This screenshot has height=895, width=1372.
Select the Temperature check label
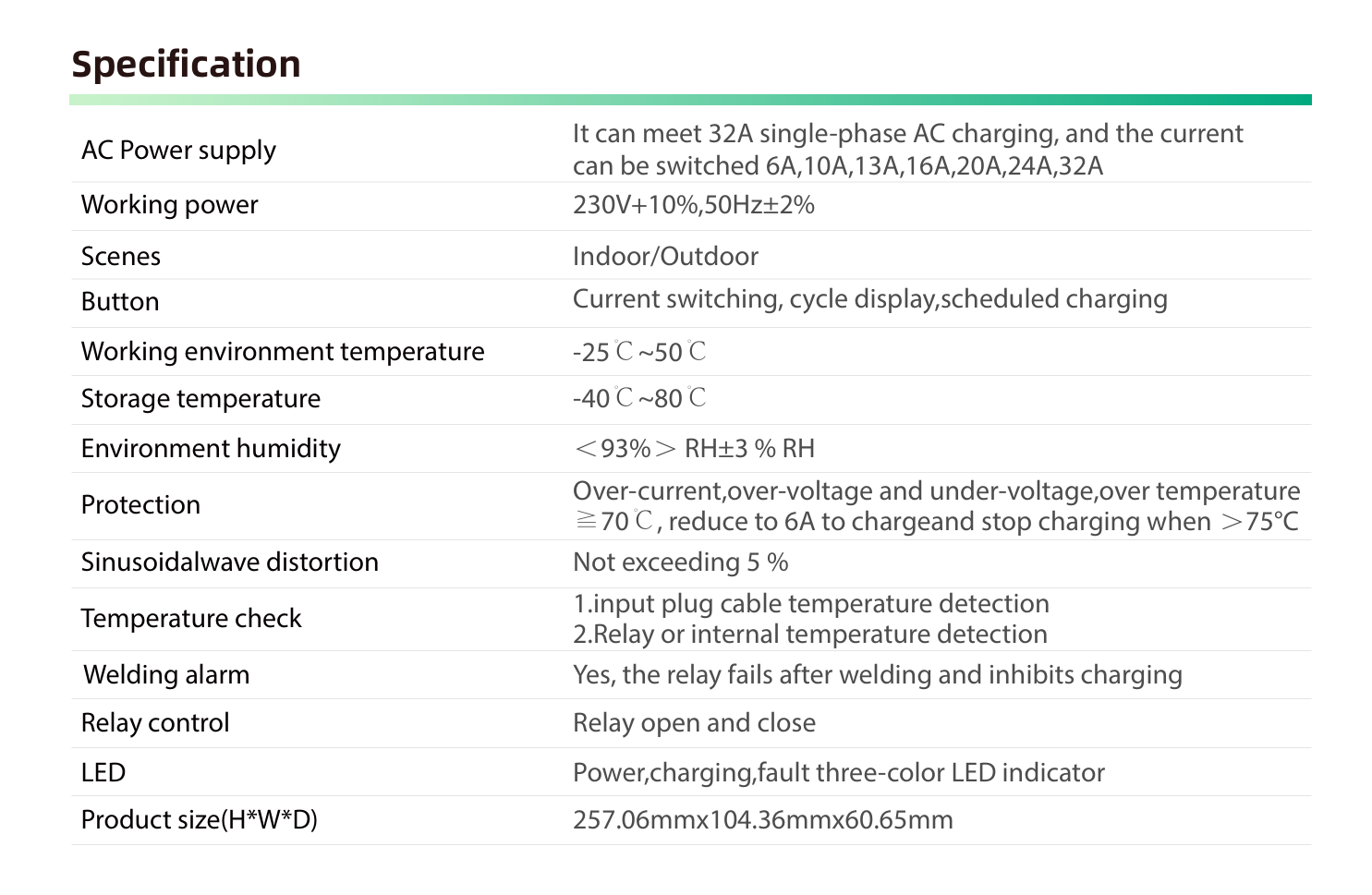(190, 618)
